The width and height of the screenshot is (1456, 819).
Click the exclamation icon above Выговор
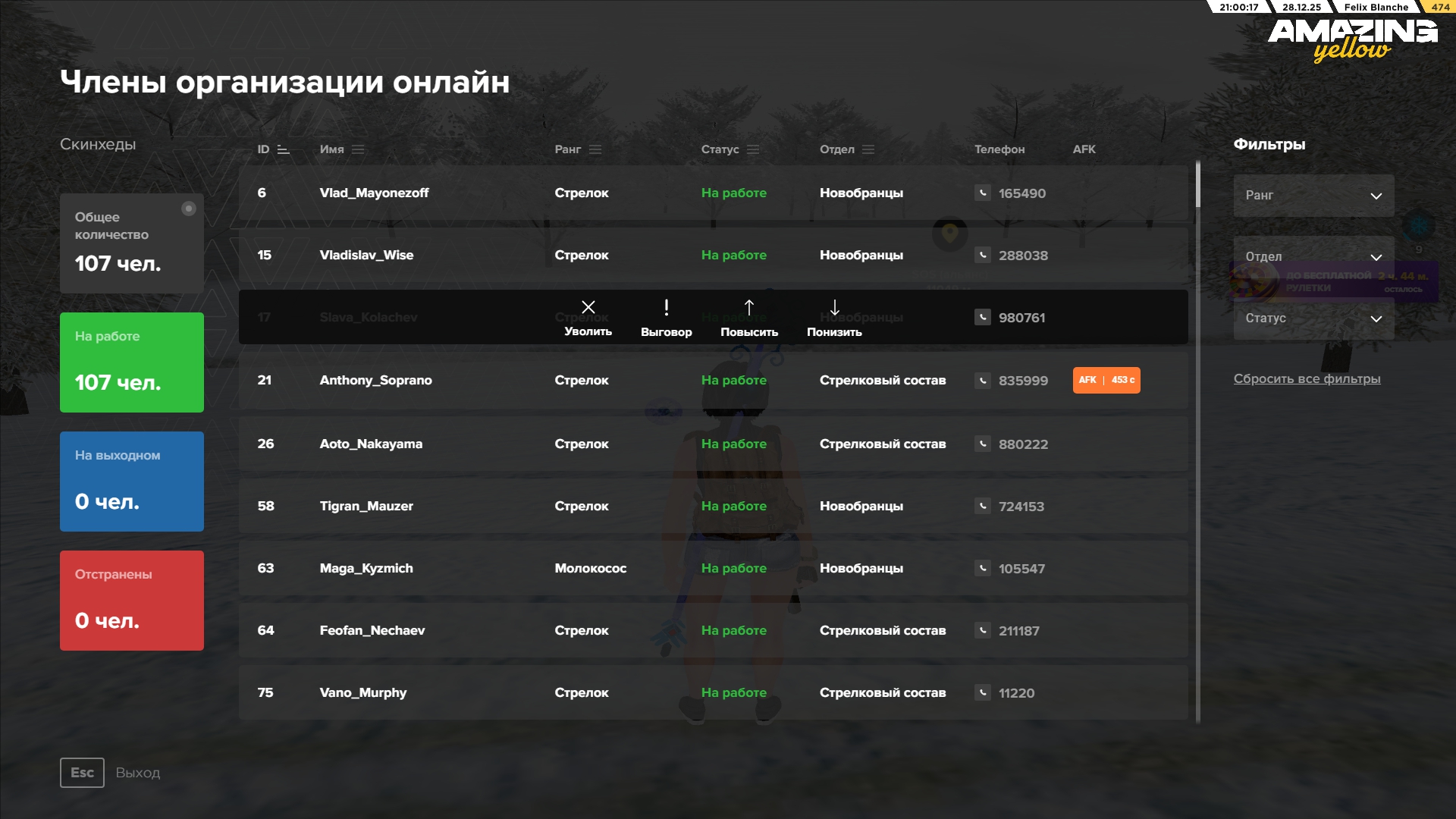[666, 308]
